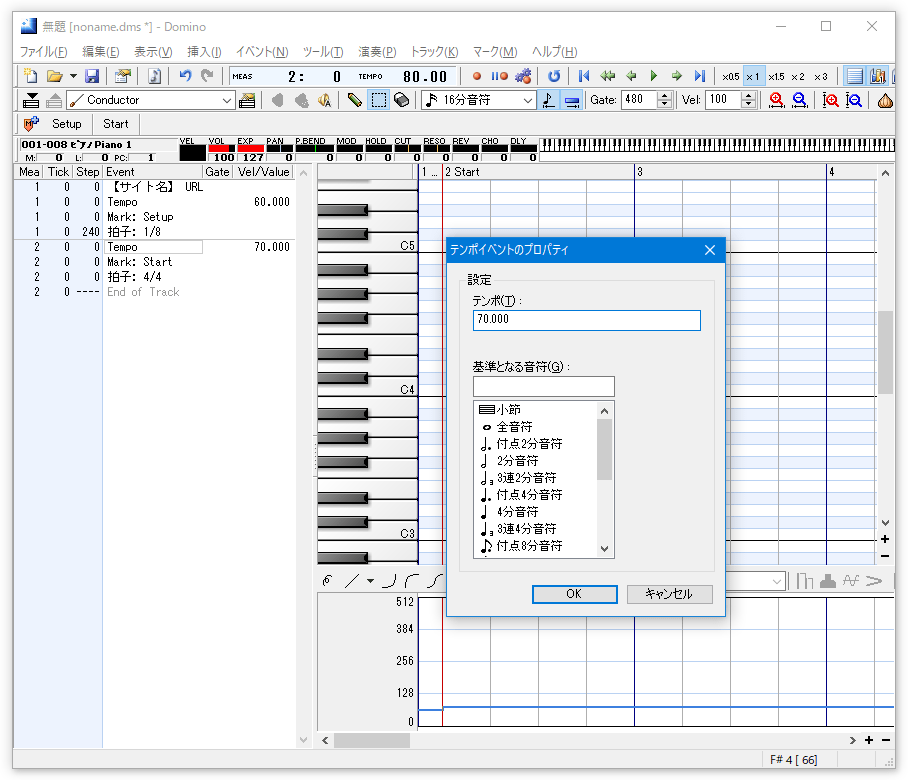Click the loop playback icon
The width and height of the screenshot is (908, 780).
point(554,76)
